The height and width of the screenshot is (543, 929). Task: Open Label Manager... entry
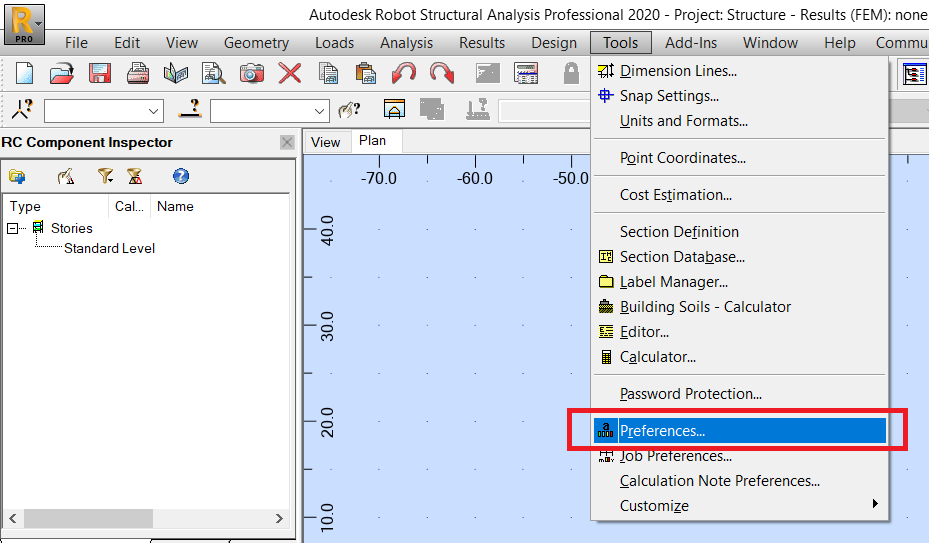click(x=740, y=282)
